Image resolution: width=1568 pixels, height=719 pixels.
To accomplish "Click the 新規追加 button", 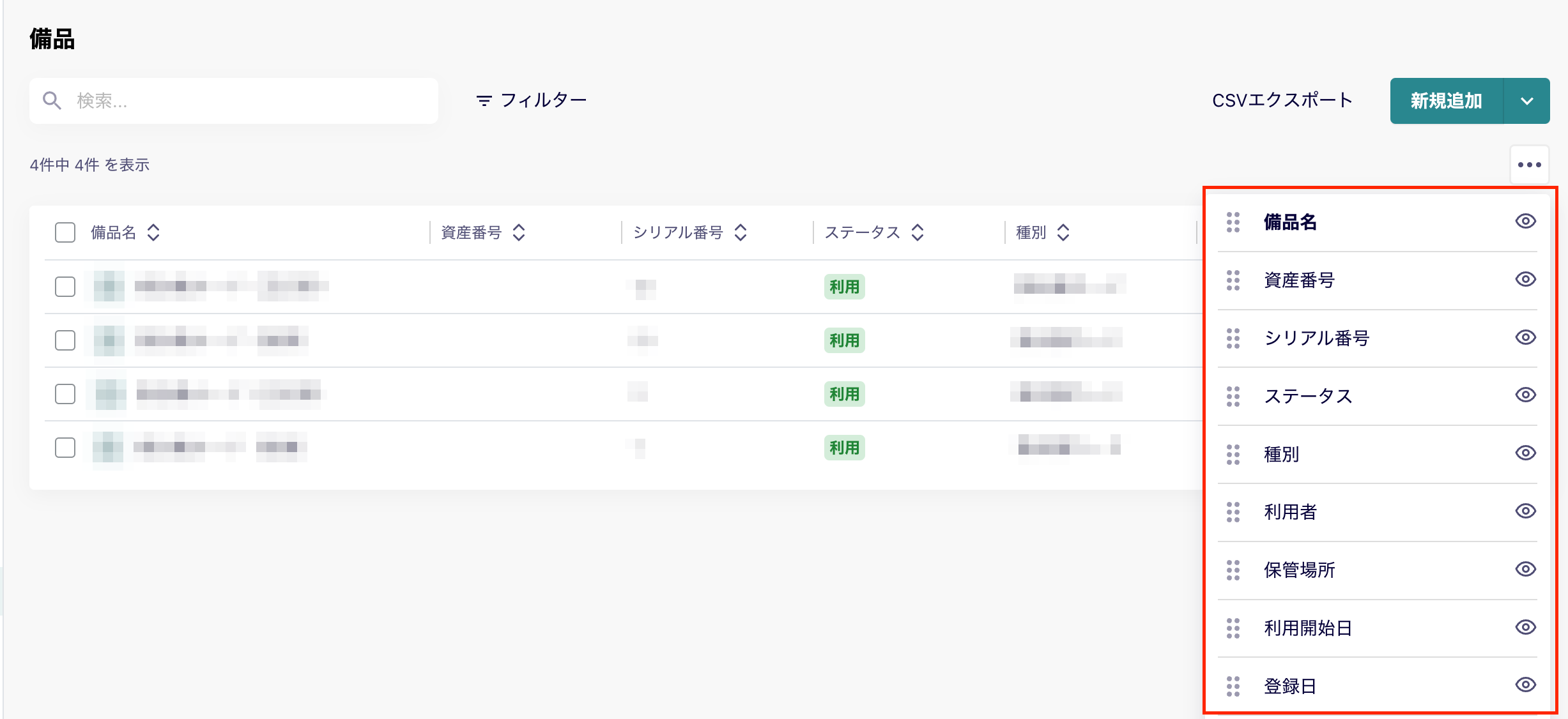I will (1447, 101).
